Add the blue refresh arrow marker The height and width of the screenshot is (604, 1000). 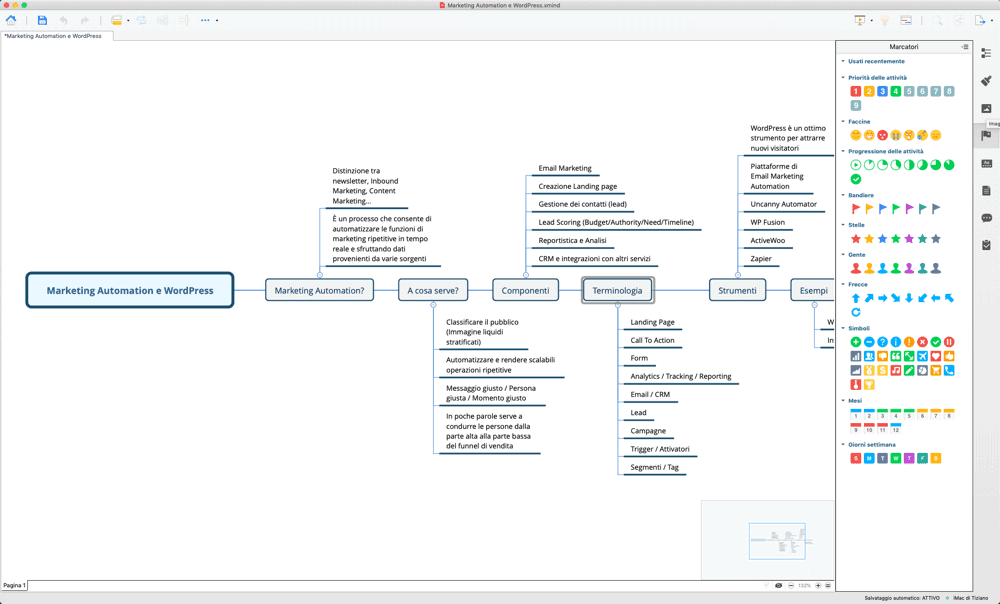pyautogui.click(x=856, y=313)
